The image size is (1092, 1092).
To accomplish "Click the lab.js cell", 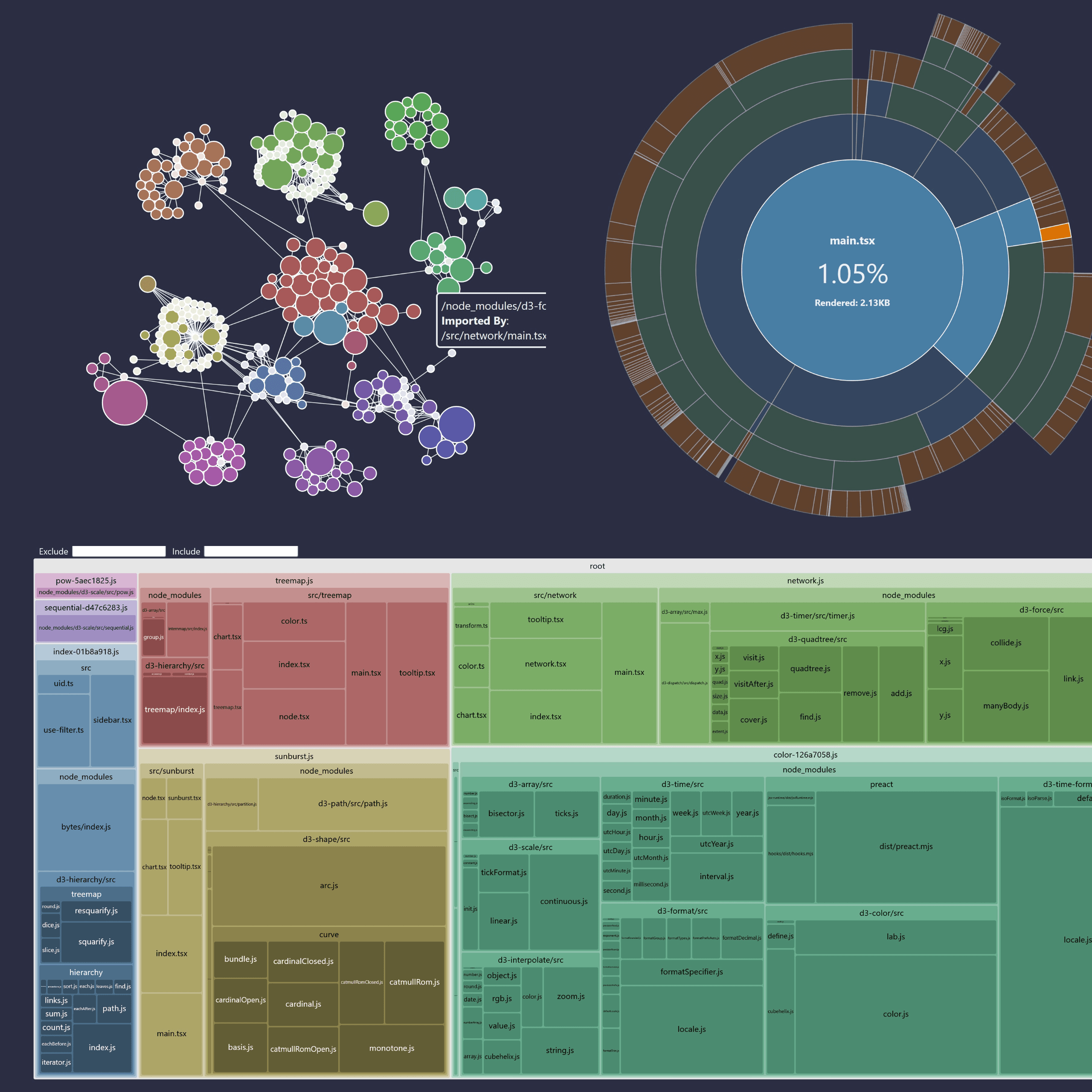I will (x=895, y=937).
